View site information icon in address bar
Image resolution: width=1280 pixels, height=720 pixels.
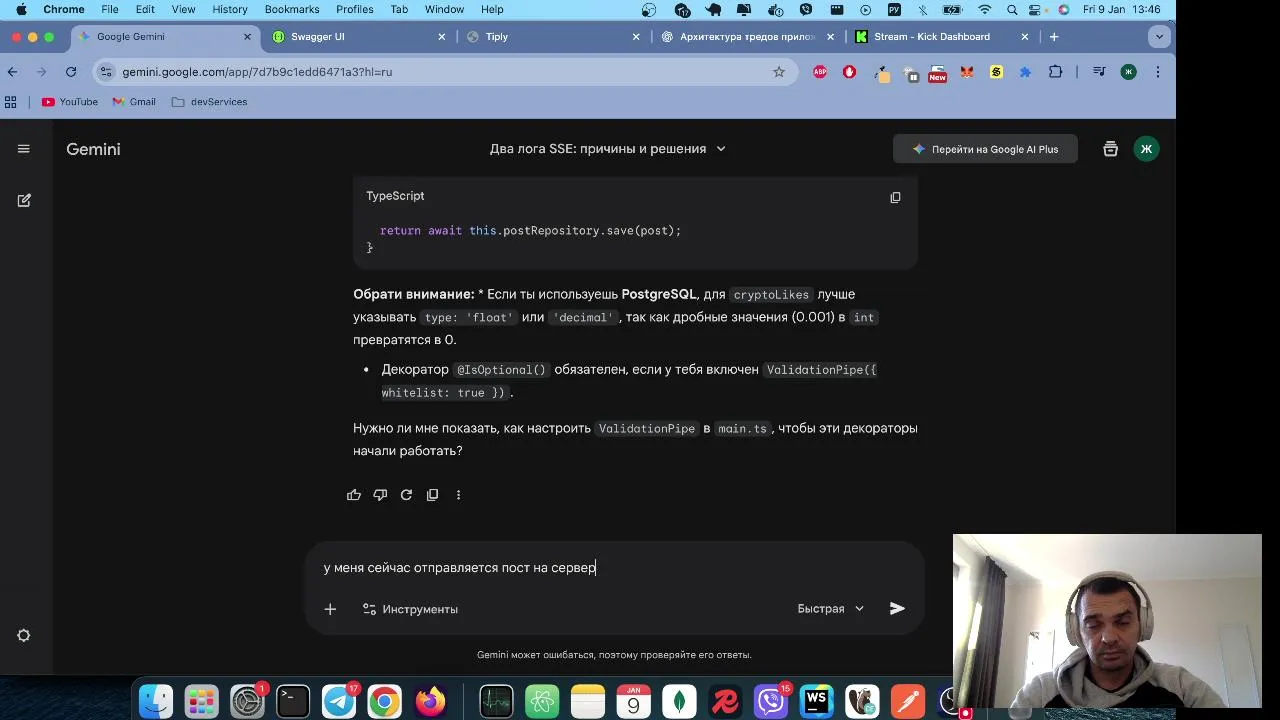tap(107, 72)
